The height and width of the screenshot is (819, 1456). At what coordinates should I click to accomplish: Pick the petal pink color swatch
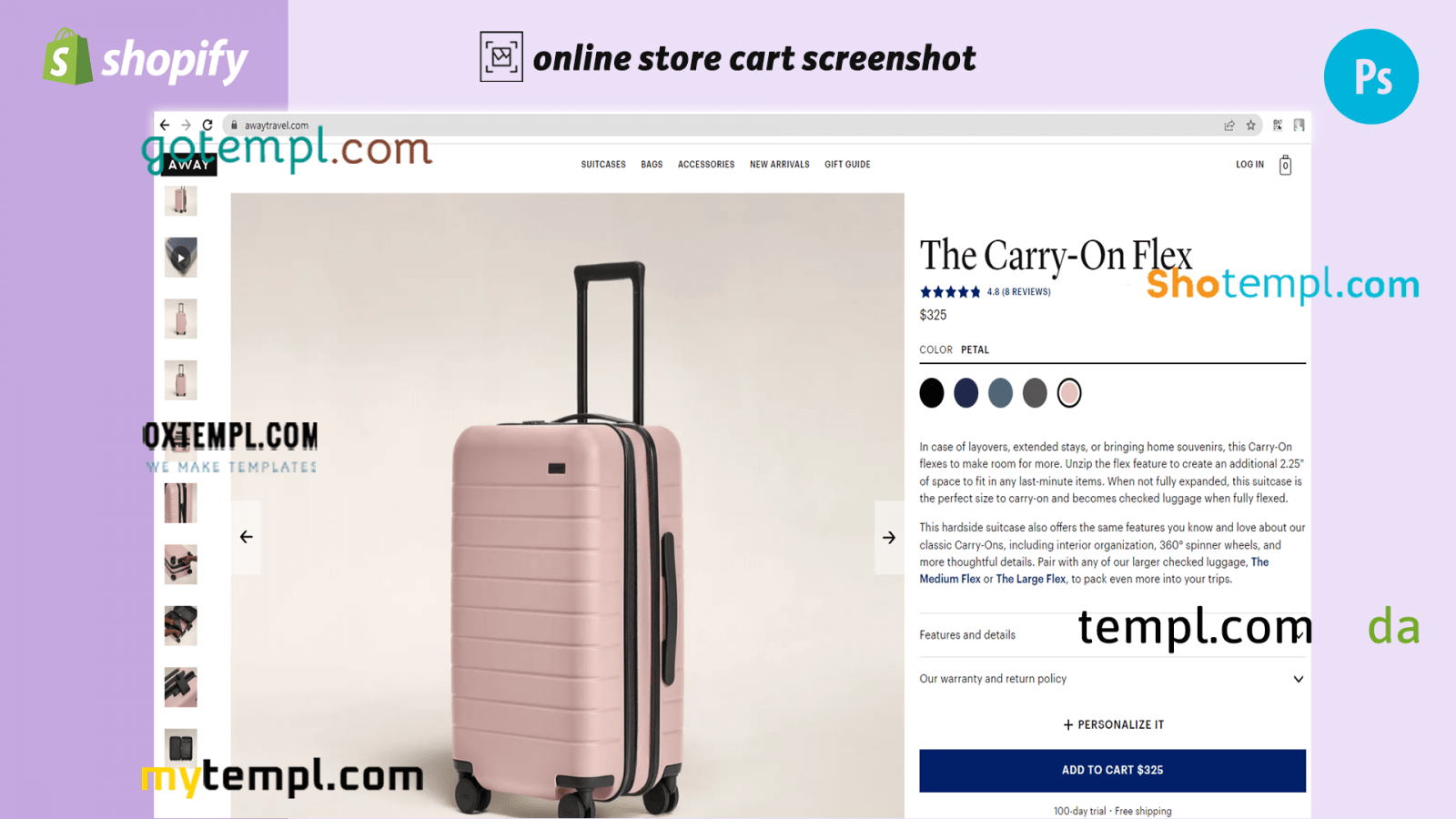coord(1069,393)
